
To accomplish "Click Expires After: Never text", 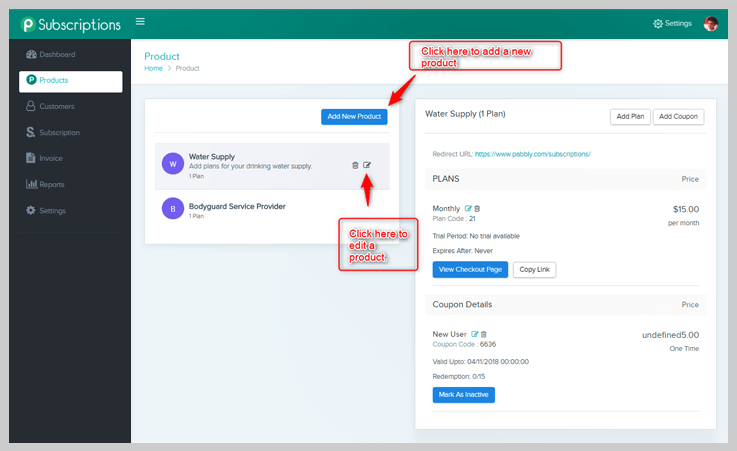I will [463, 251].
